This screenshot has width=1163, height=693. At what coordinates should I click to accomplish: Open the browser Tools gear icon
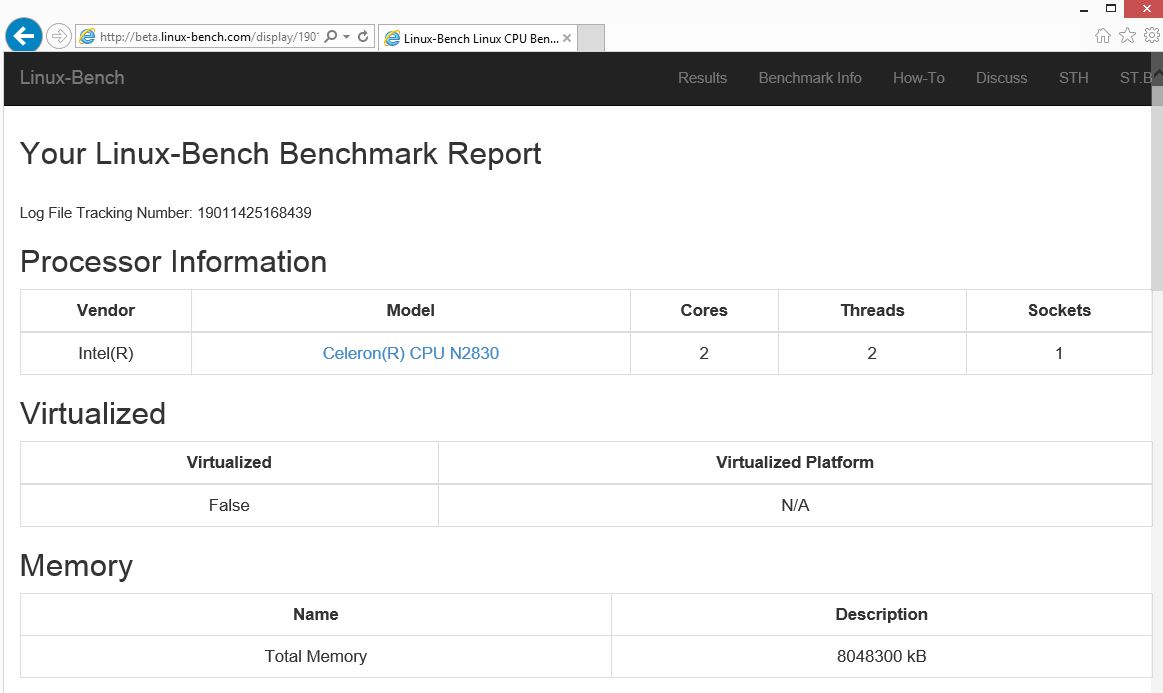coord(1151,36)
